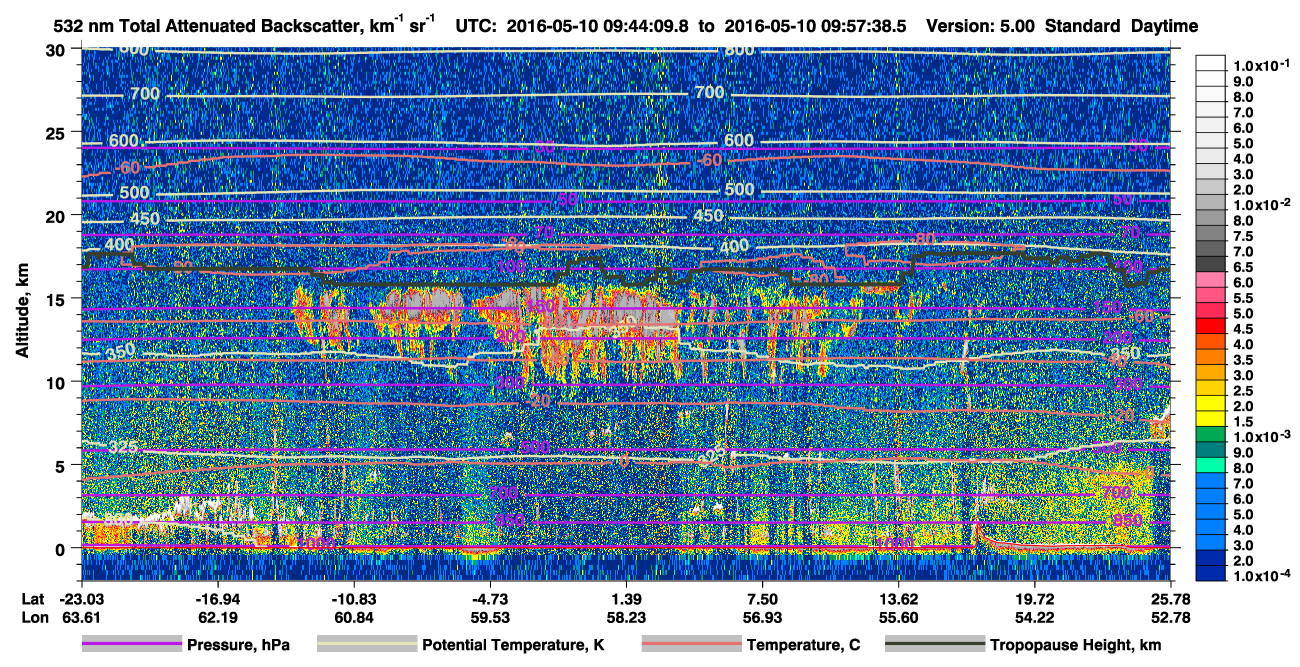Click the dark Tropopause Height legend line

point(935,645)
